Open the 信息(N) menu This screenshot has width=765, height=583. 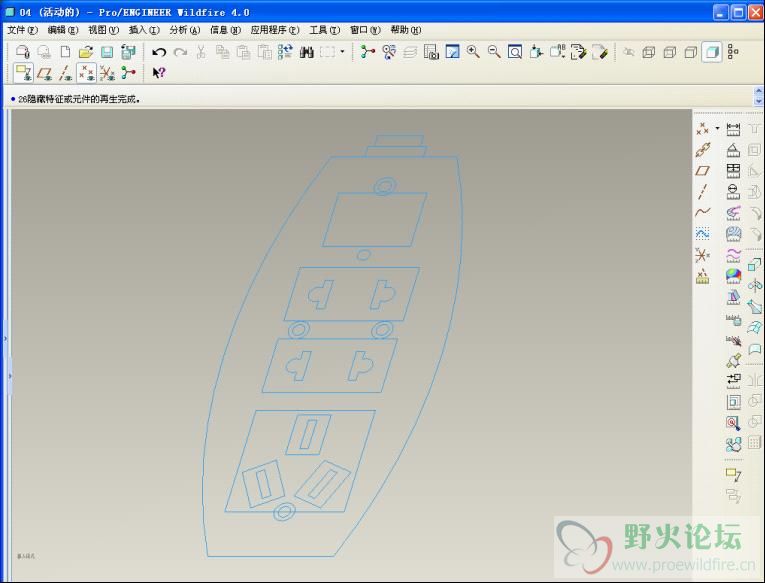(225, 30)
